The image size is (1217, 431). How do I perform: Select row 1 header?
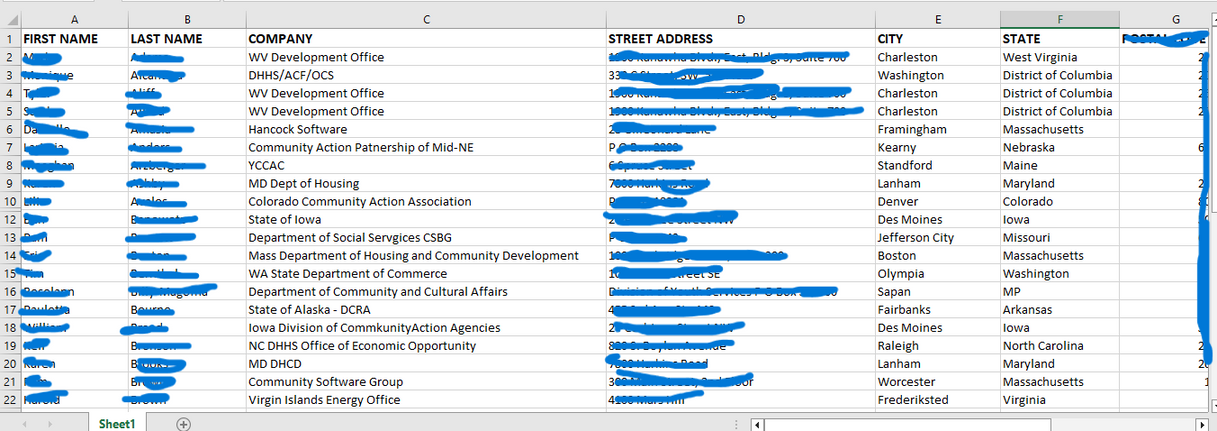(10, 39)
